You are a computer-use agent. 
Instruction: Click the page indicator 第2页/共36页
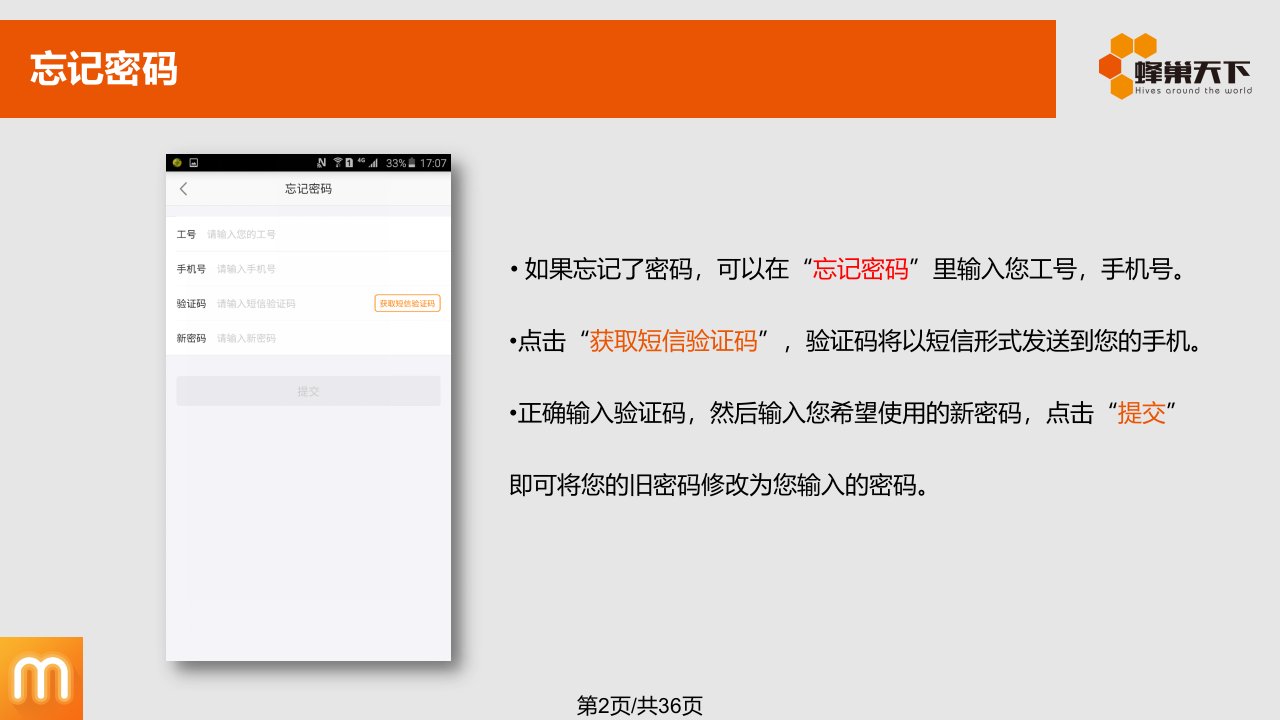(640, 706)
